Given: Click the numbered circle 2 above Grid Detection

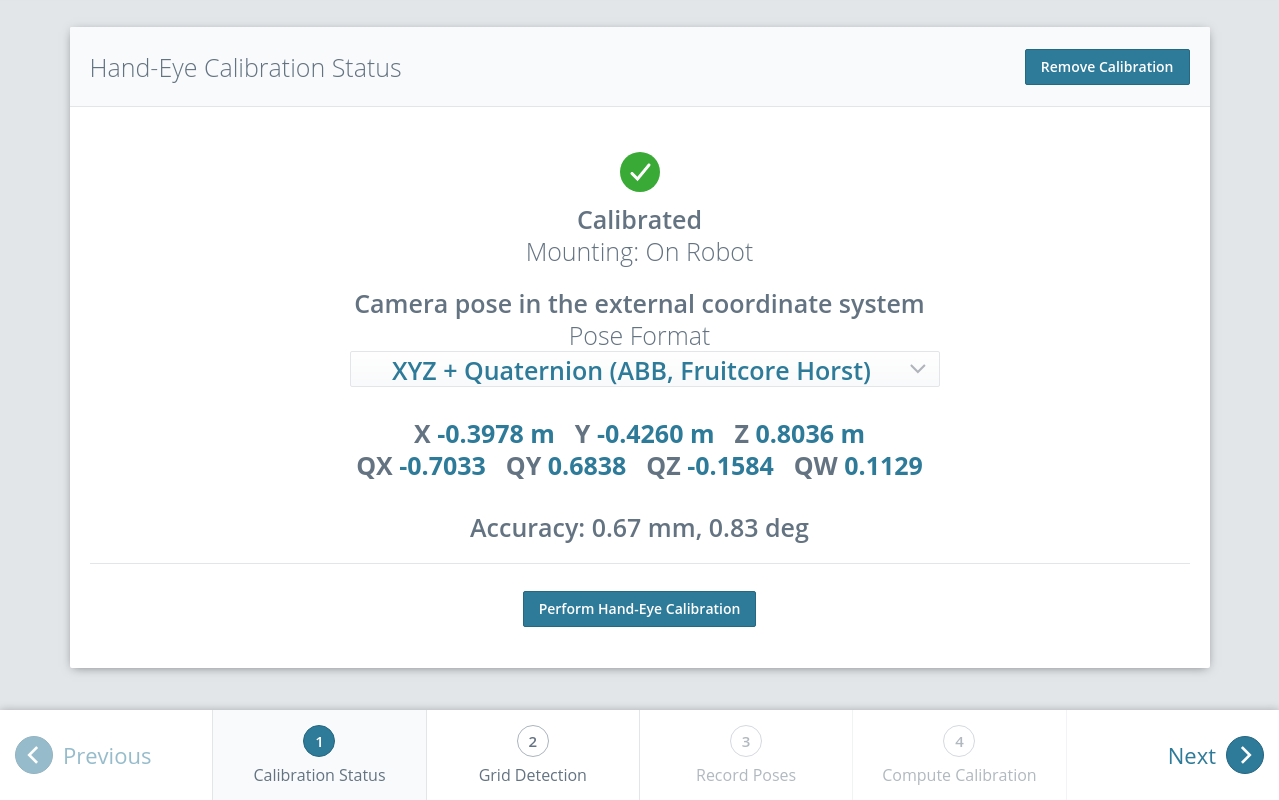Looking at the screenshot, I should (x=532, y=741).
